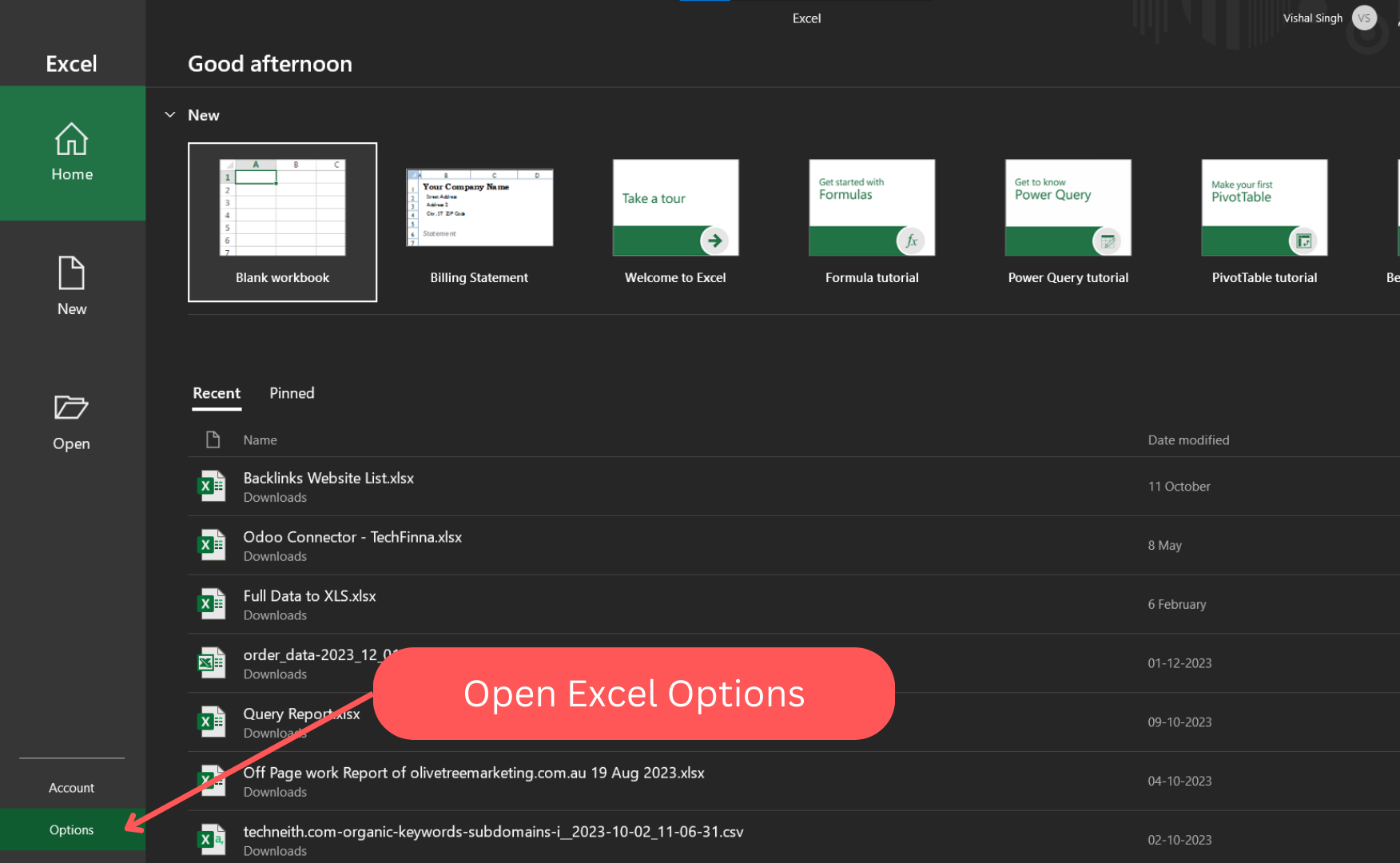This screenshot has height=863, width=1400.
Task: Click the Open folder icon in sidebar
Action: 71,408
